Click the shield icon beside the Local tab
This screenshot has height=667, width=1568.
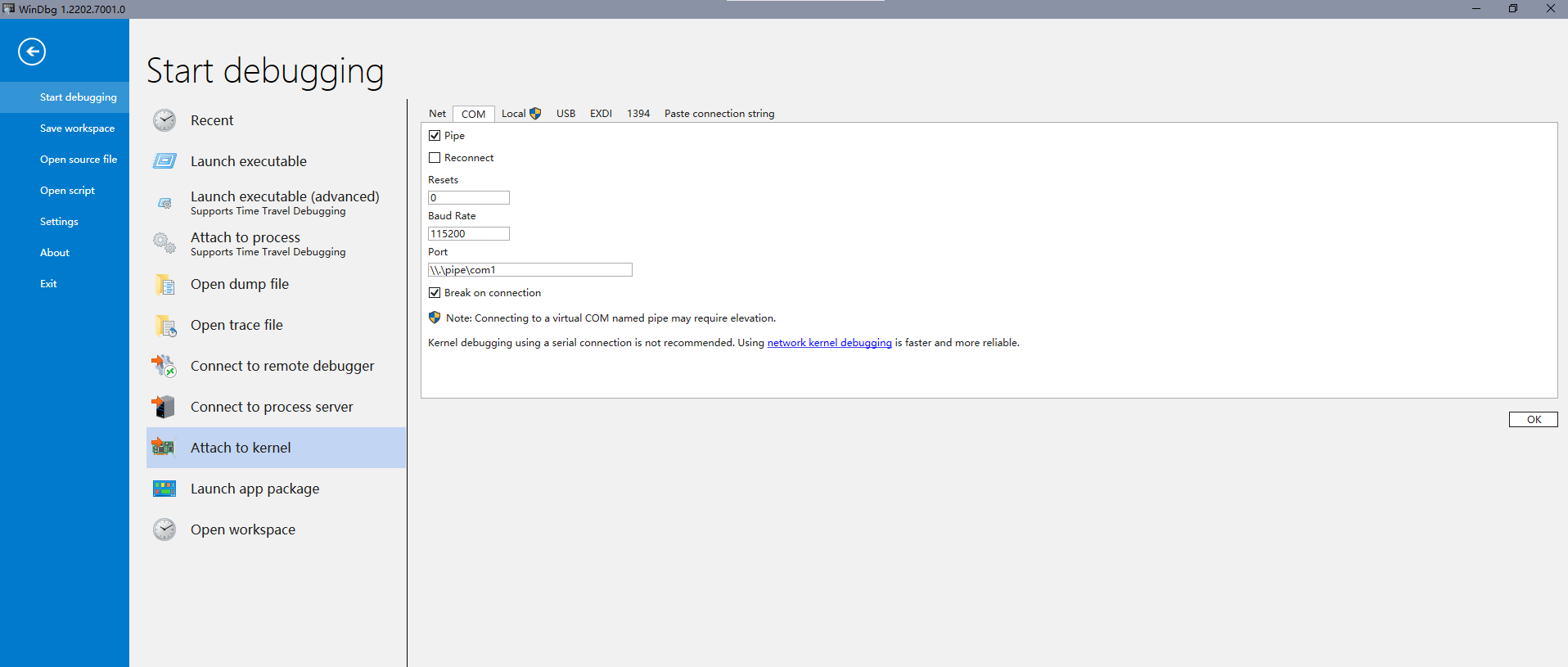pyautogui.click(x=535, y=114)
